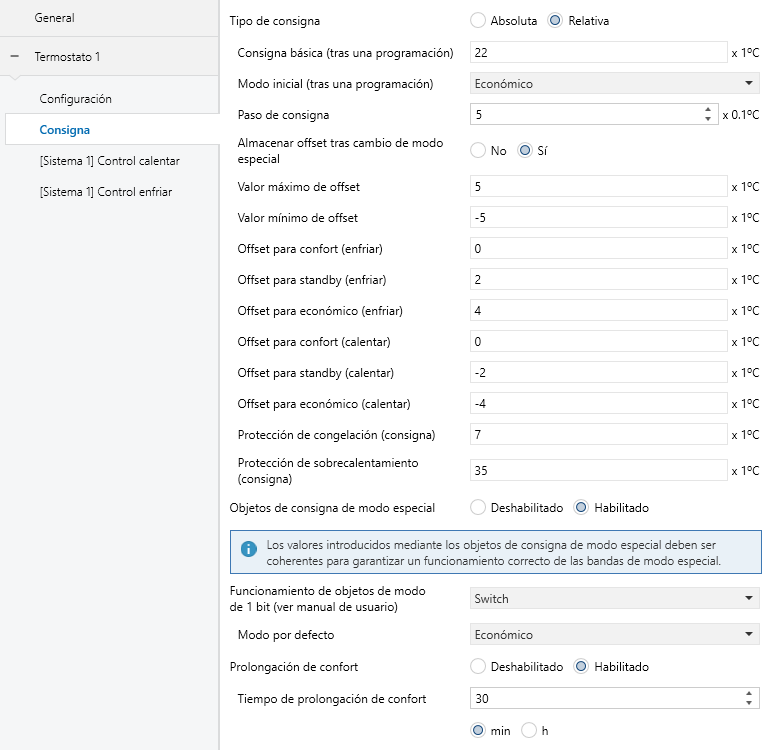This screenshot has width=775, height=750.
Task: Set Objetos de consigna to Deshabilitado
Action: tap(478, 508)
